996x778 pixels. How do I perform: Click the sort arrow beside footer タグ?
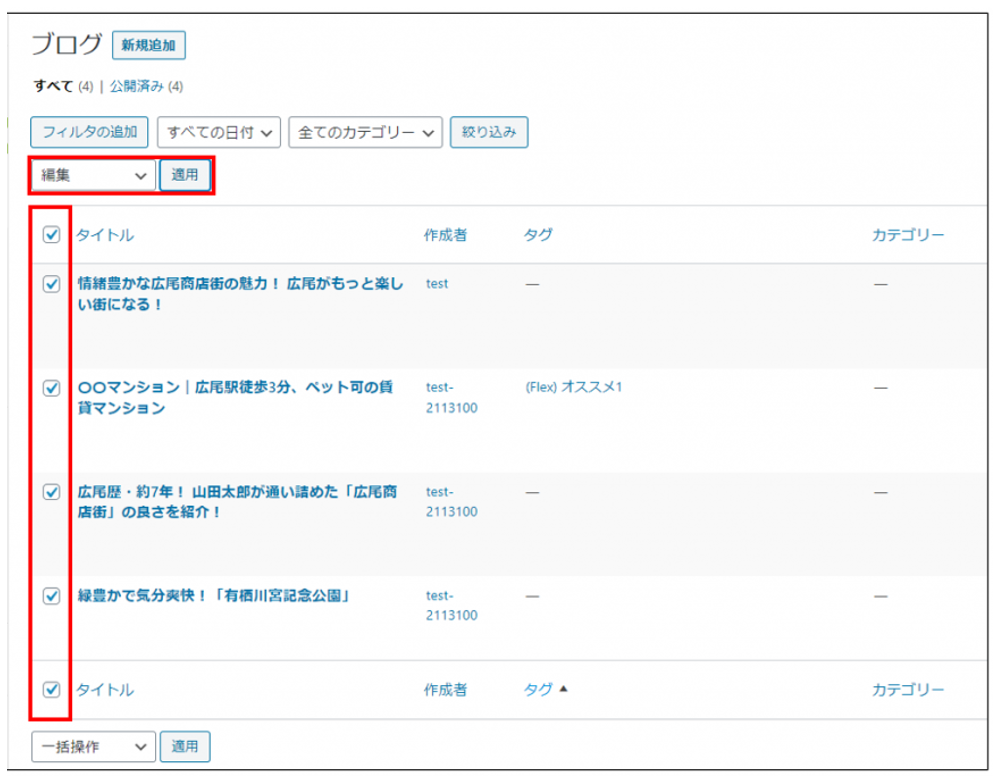563,689
